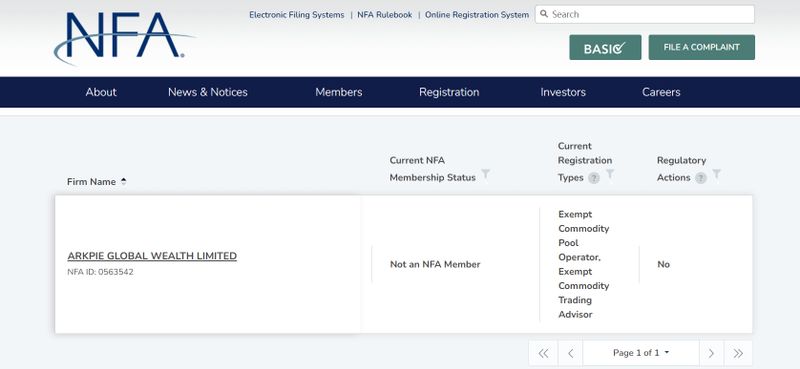Open the Careers menu
800x369 pixels.
(661, 92)
